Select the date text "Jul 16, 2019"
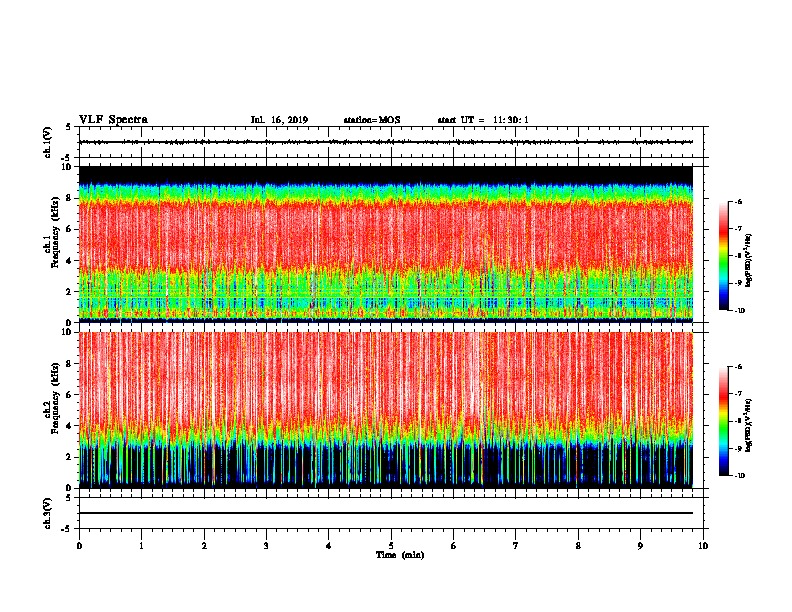 279,120
